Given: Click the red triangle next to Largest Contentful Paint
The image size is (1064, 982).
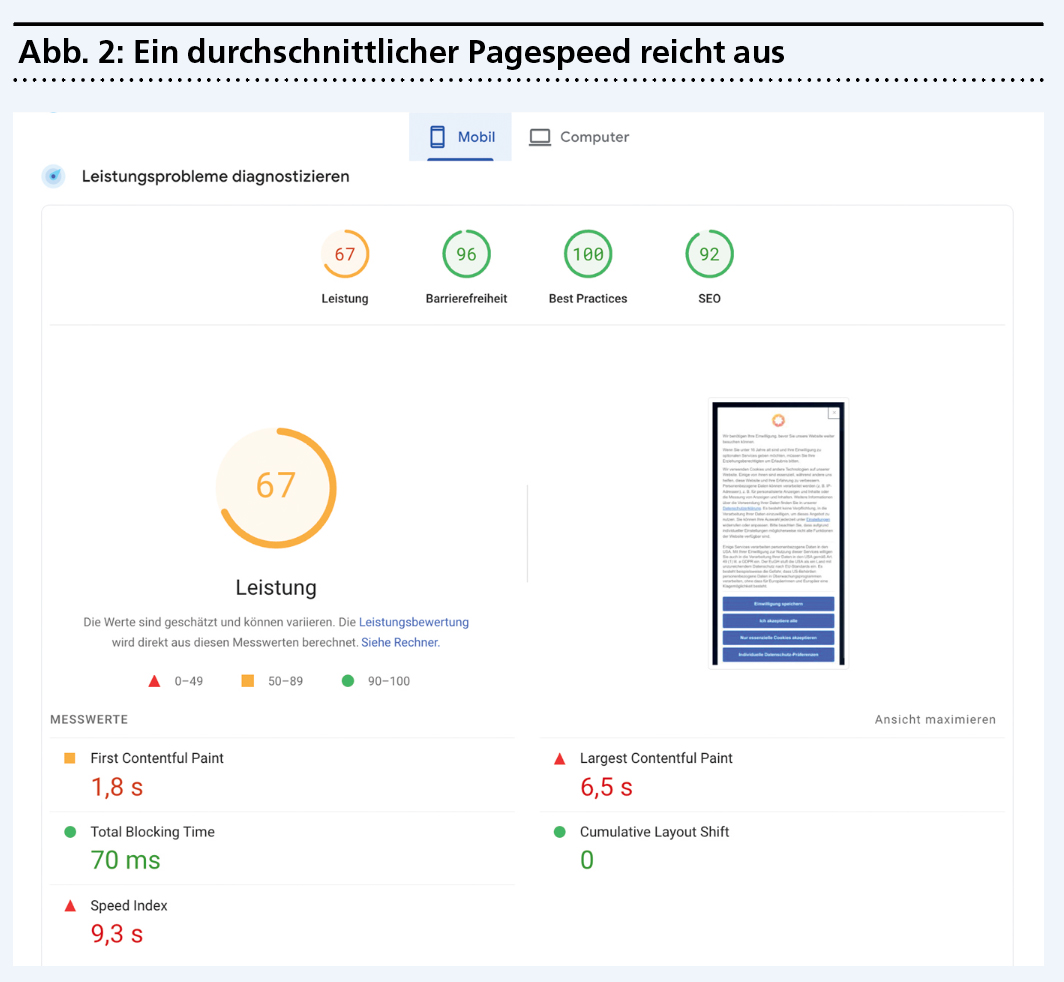Looking at the screenshot, I should pyautogui.click(x=560, y=759).
